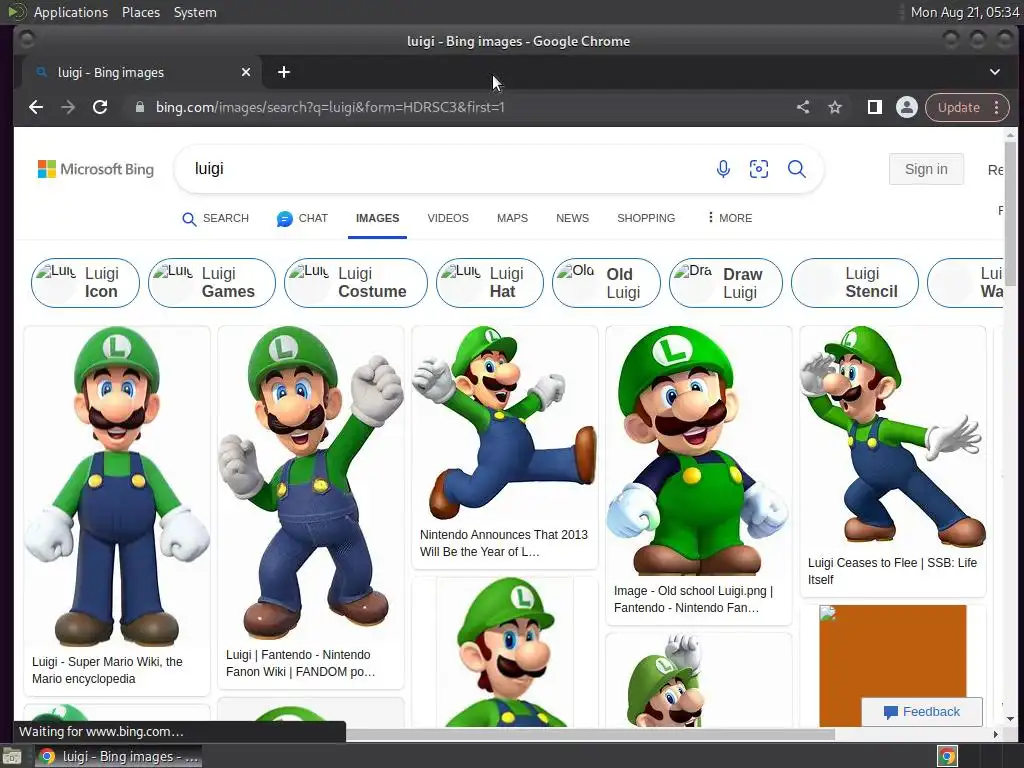The height and width of the screenshot is (768, 1024).
Task: Search by voice microphone icon
Action: [723, 169]
